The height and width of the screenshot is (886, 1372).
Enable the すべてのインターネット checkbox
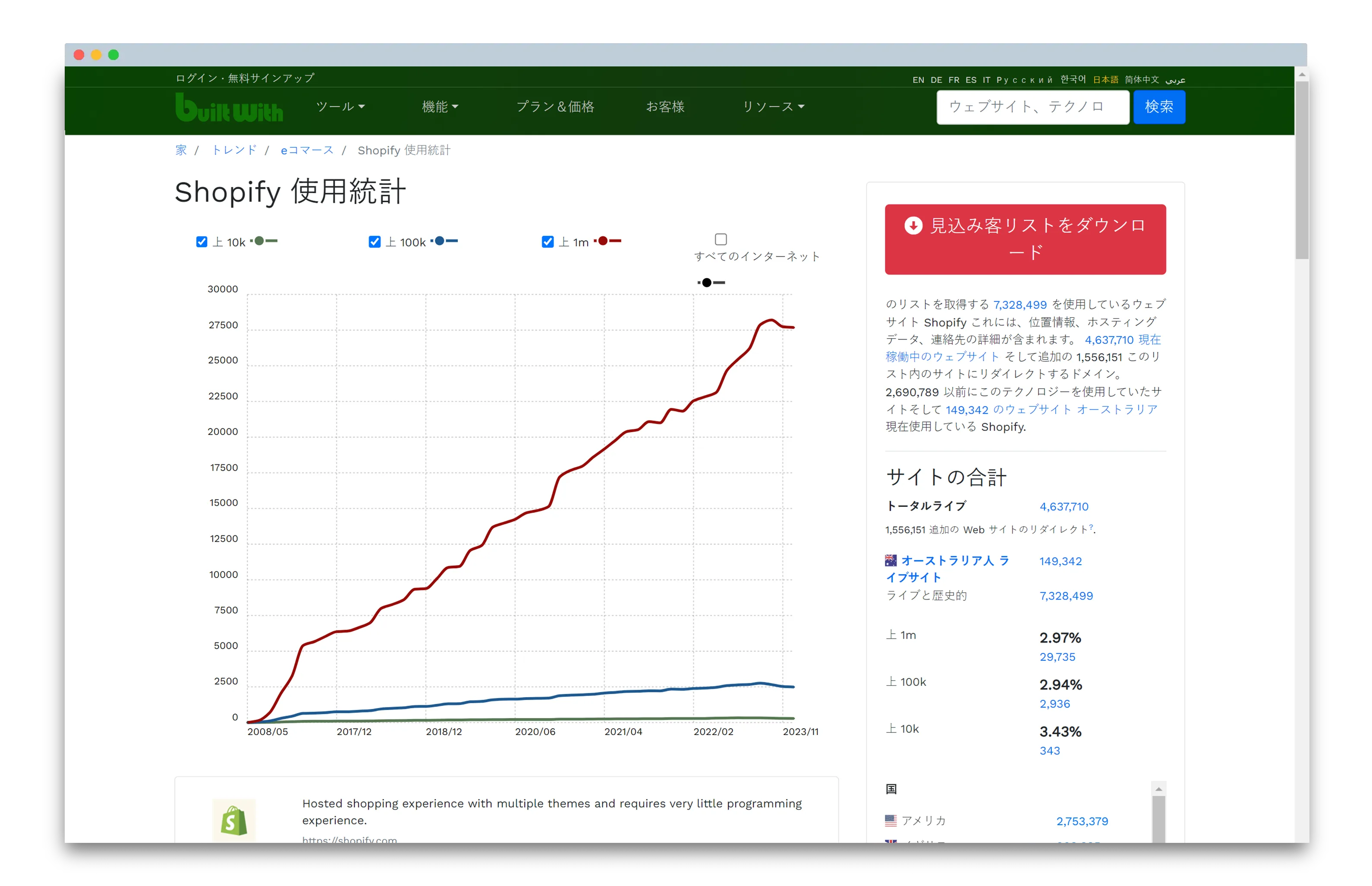pyautogui.click(x=721, y=239)
